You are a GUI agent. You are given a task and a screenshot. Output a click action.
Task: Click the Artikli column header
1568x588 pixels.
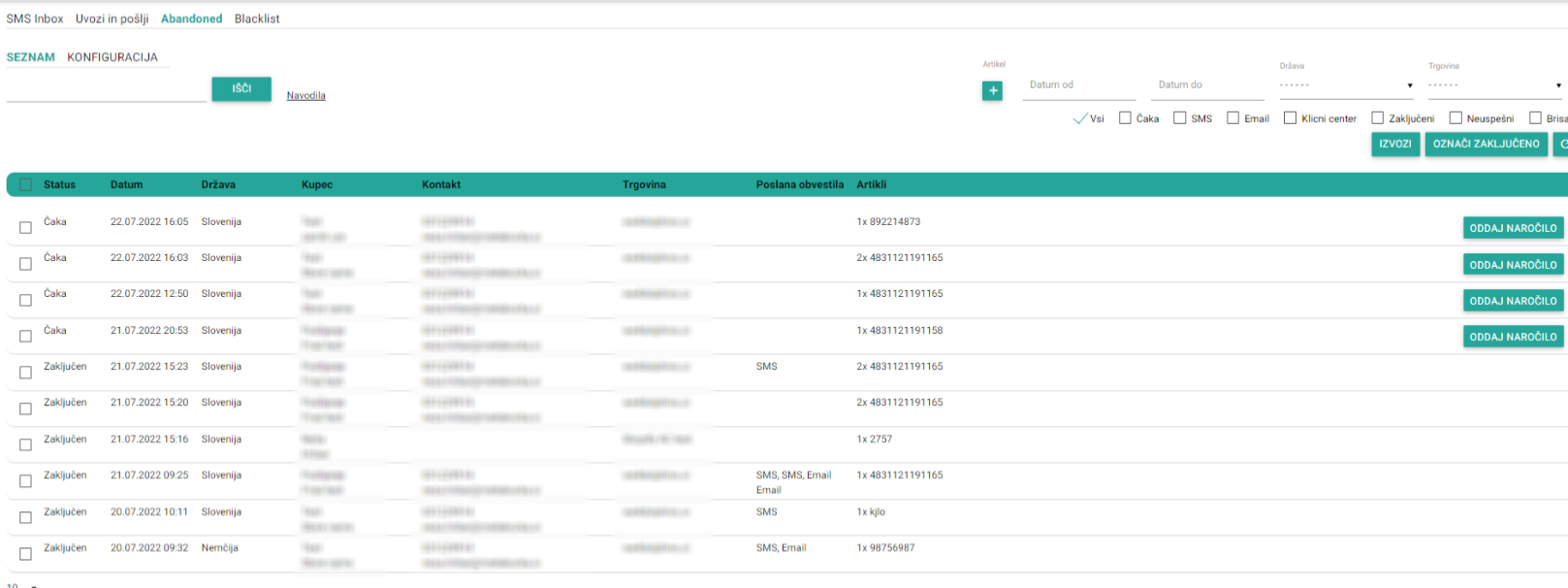click(871, 184)
